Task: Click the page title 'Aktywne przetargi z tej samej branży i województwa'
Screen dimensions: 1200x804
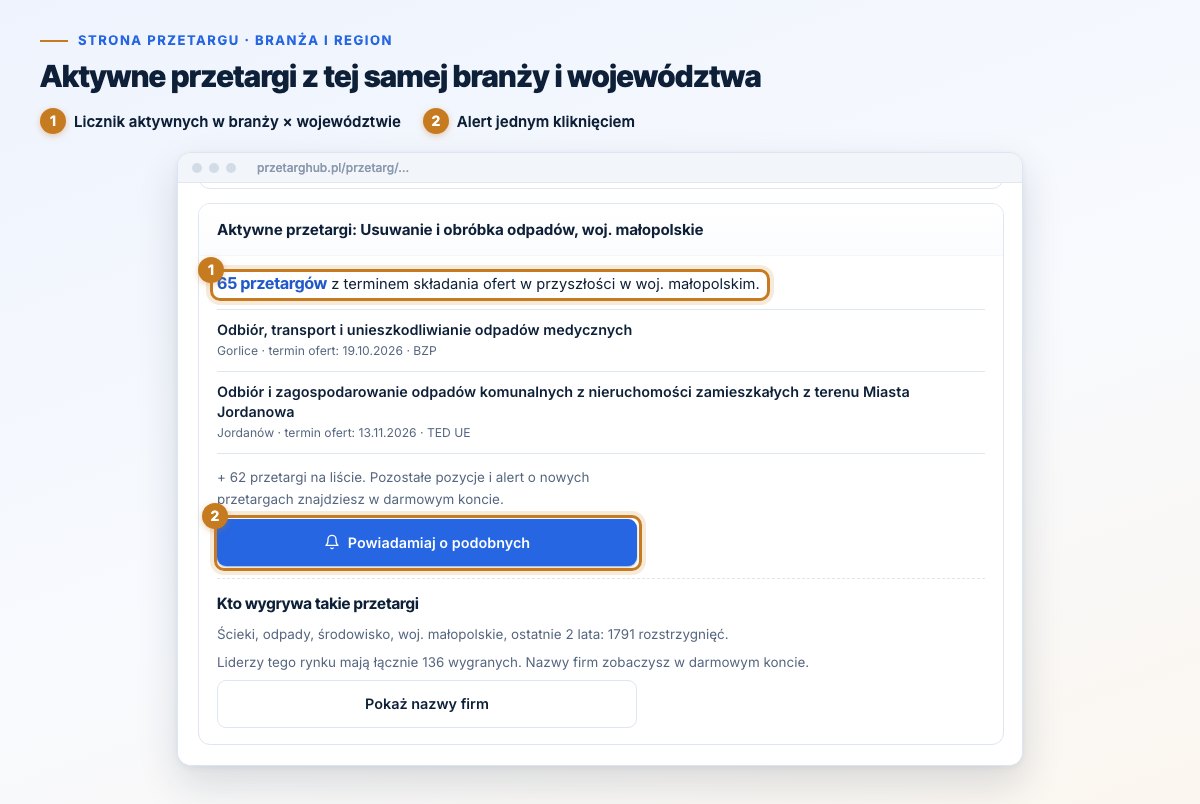Action: coord(400,76)
